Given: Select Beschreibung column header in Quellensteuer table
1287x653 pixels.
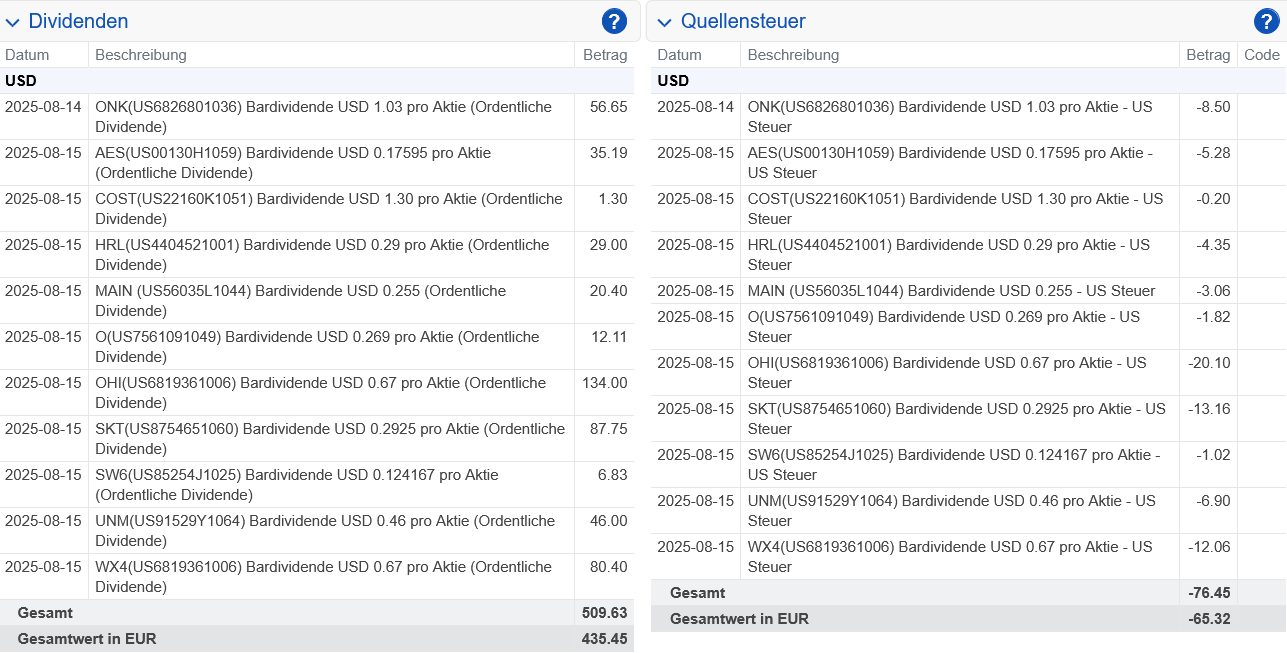Looking at the screenshot, I should click(x=793, y=55).
